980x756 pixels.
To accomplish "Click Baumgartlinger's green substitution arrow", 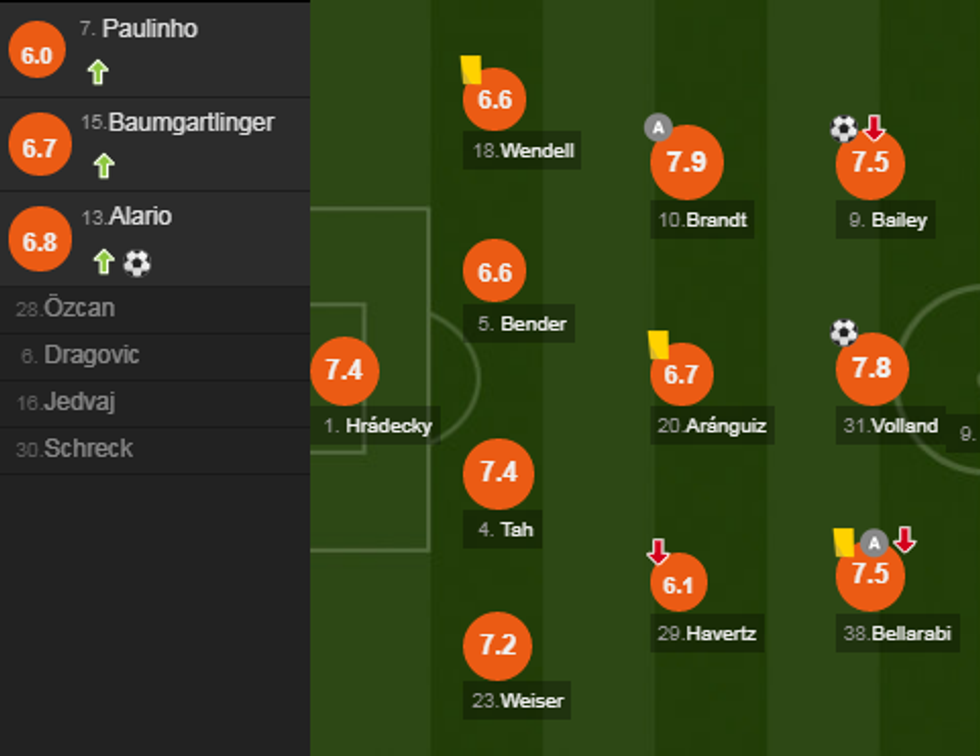I will pos(103,166).
